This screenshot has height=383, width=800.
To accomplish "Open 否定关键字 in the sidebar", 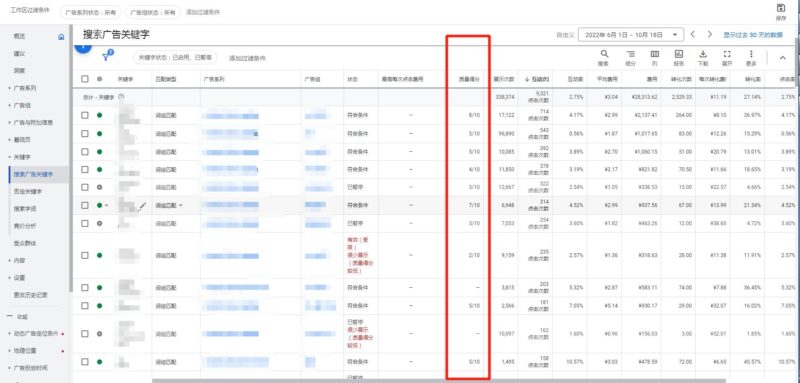I will click(x=28, y=192).
